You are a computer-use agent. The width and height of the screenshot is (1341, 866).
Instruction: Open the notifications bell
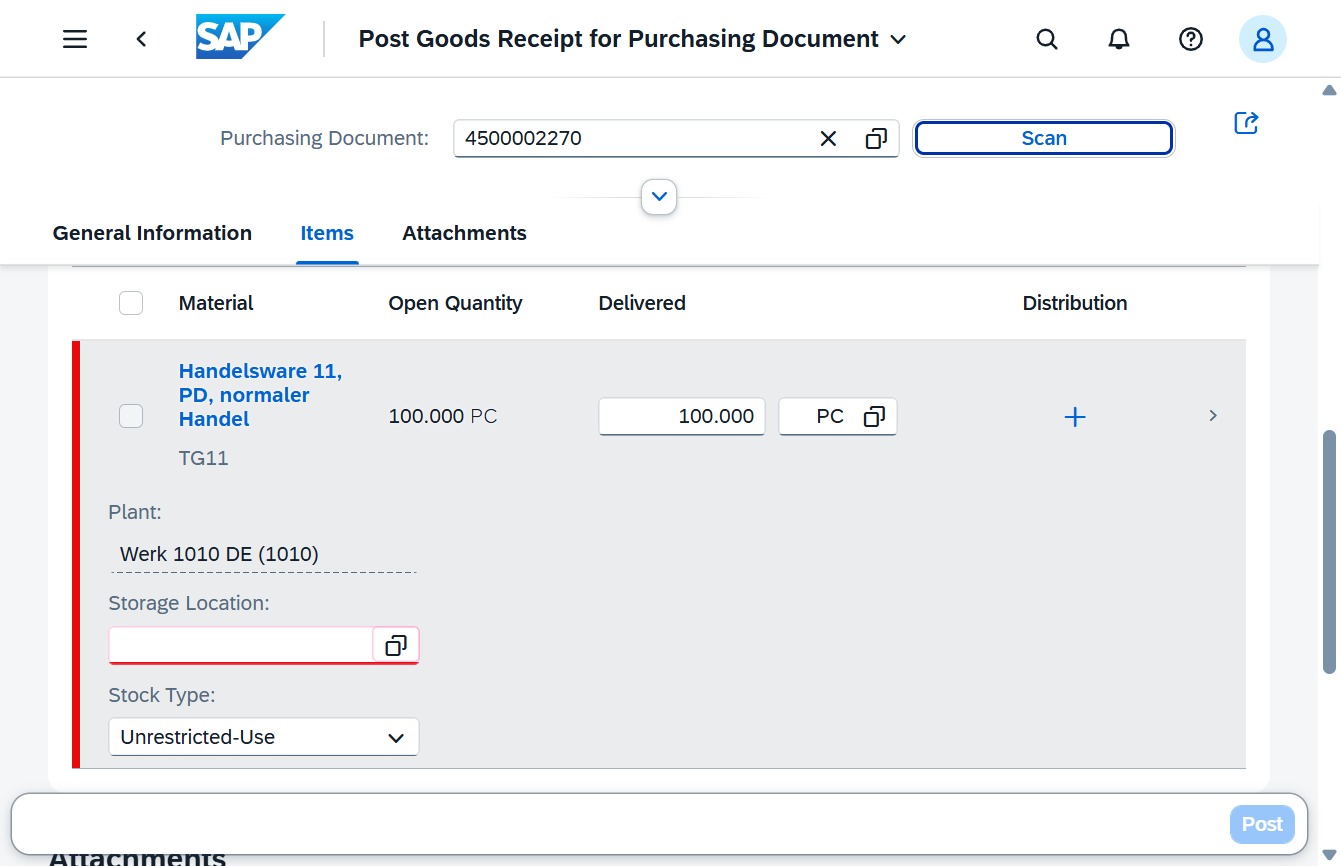pyautogui.click(x=1119, y=39)
